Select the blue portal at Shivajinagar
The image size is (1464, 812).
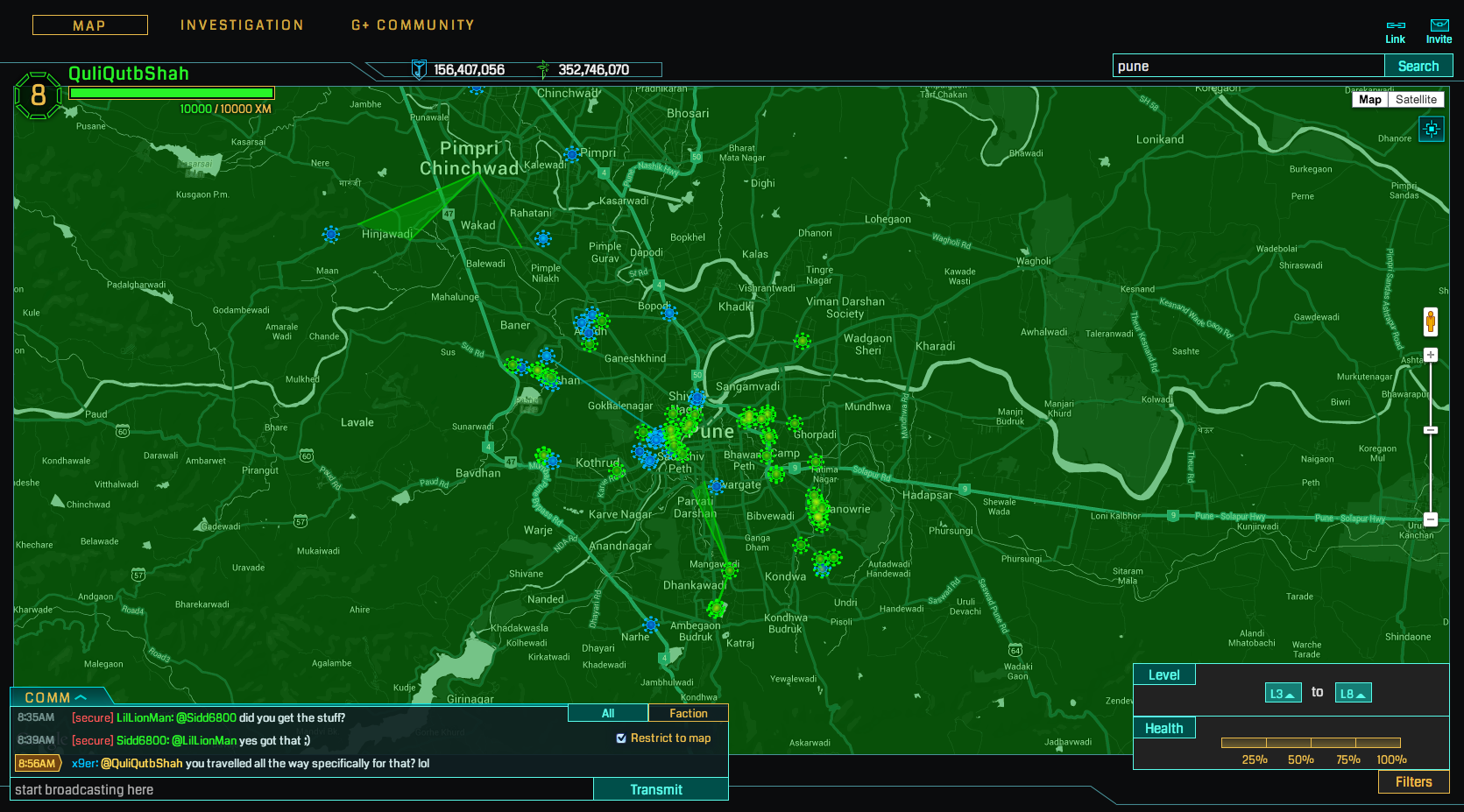click(x=697, y=399)
